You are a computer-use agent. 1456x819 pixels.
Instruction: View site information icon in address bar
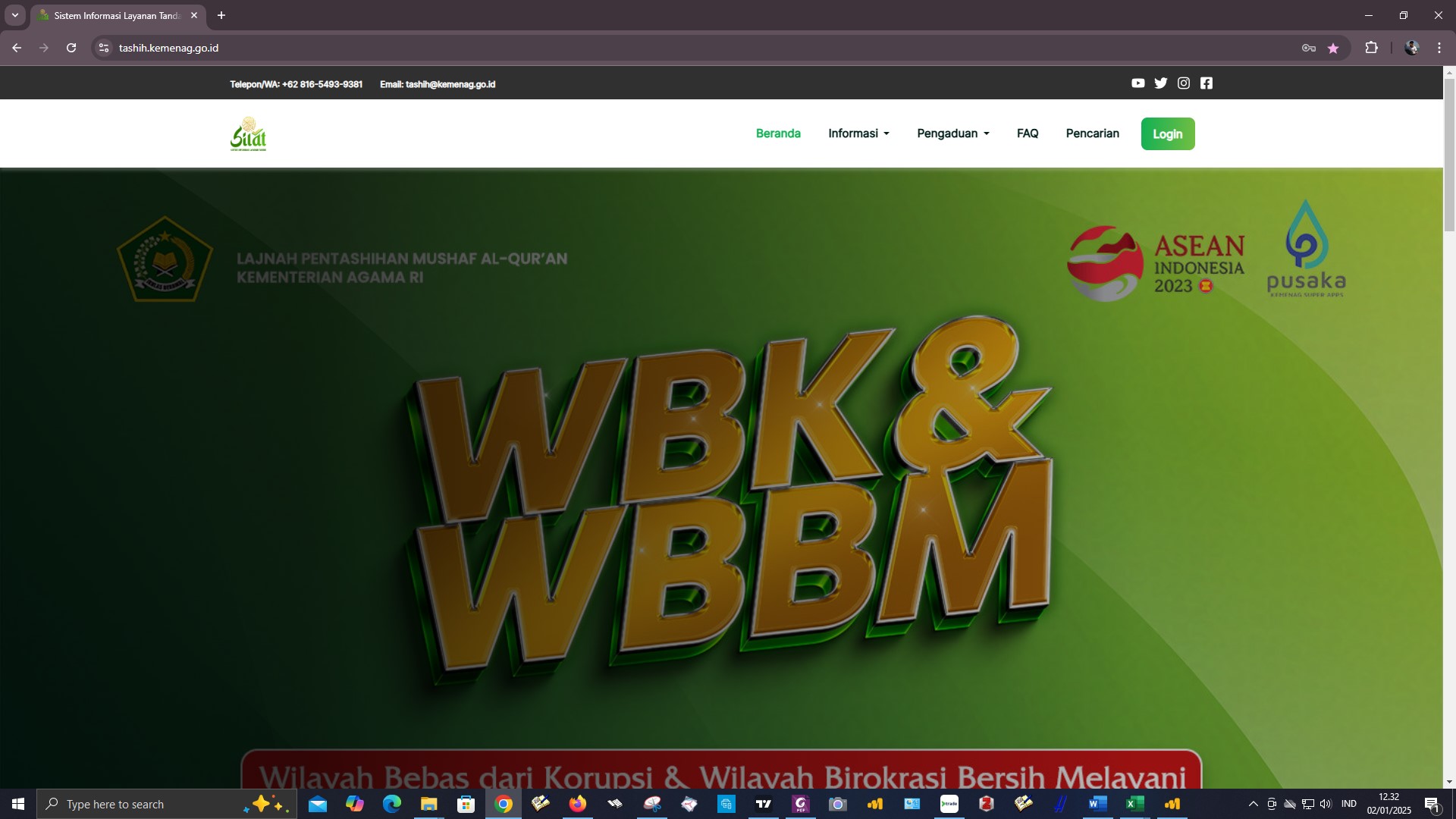104,48
